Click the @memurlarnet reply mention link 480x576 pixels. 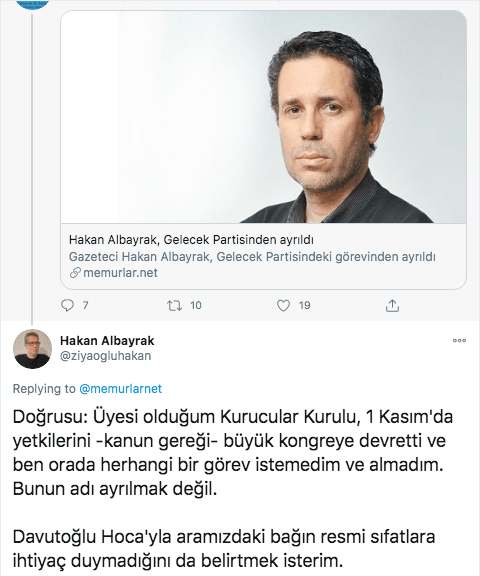(120, 389)
